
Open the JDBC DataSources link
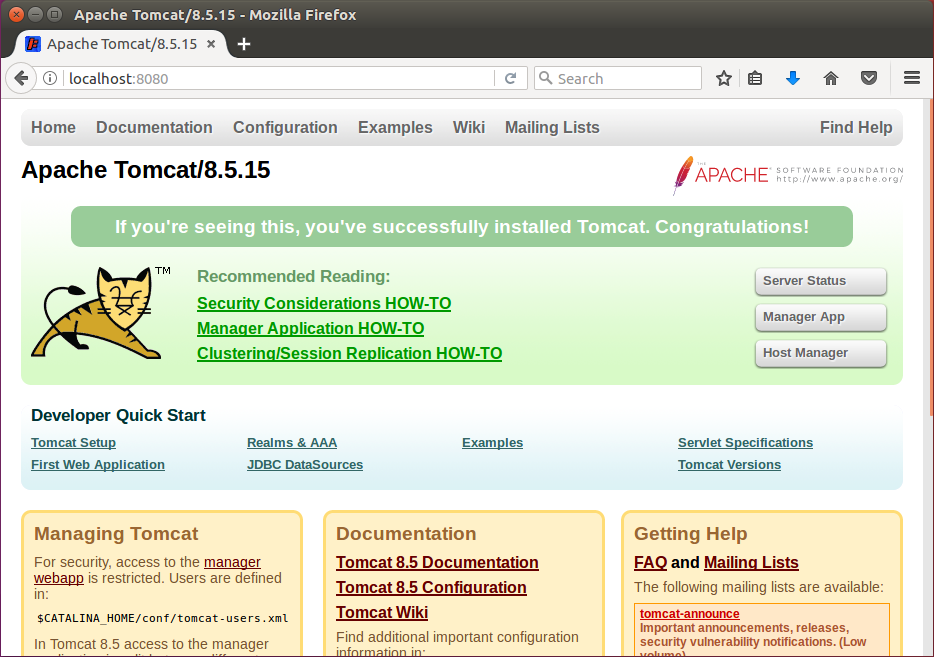click(x=305, y=465)
